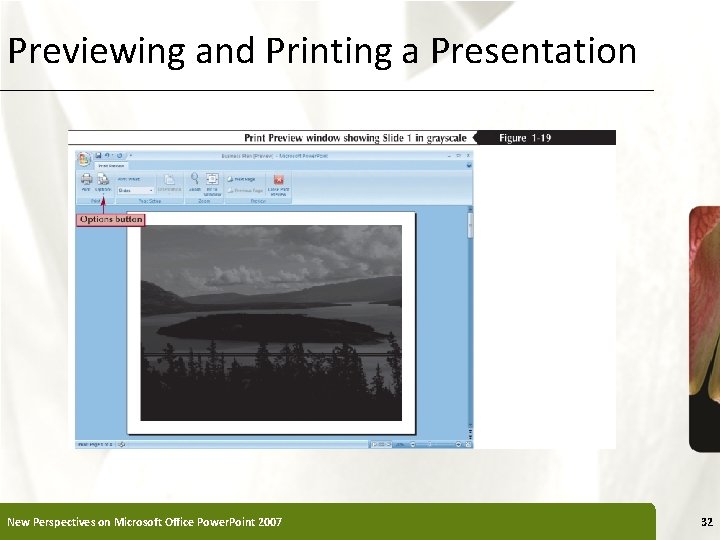Open the Print What dropdown showing Slides

click(135, 190)
